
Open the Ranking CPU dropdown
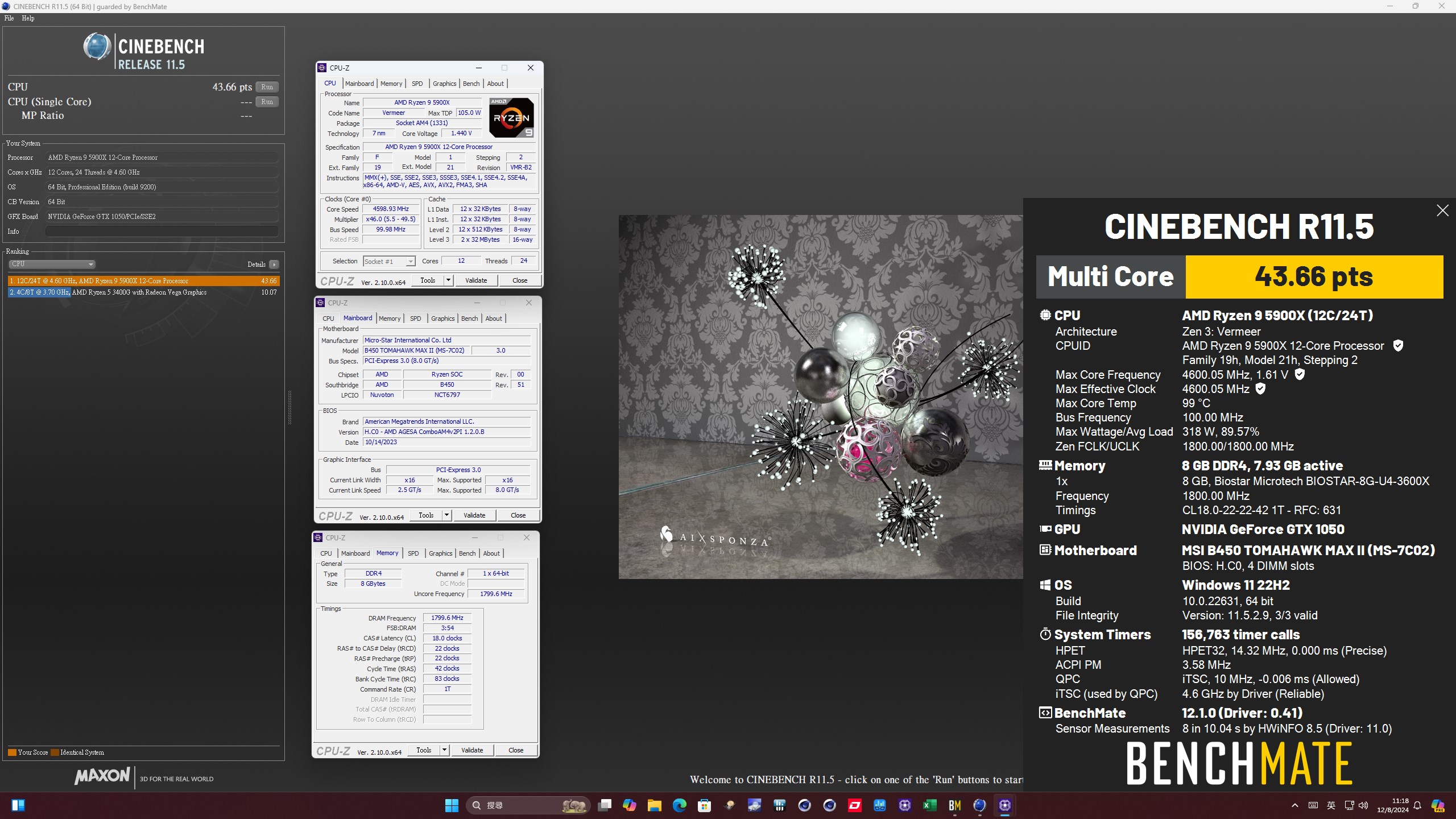52,264
